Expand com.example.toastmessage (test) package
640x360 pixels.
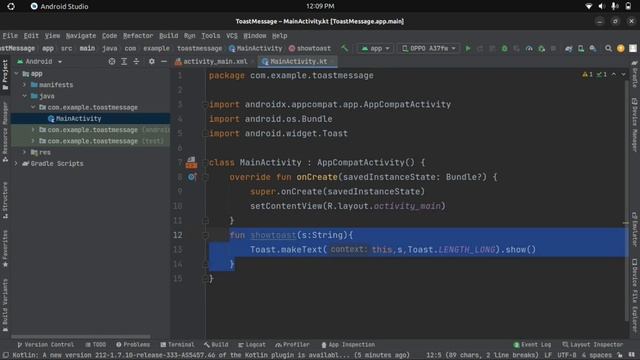click(x=33, y=141)
